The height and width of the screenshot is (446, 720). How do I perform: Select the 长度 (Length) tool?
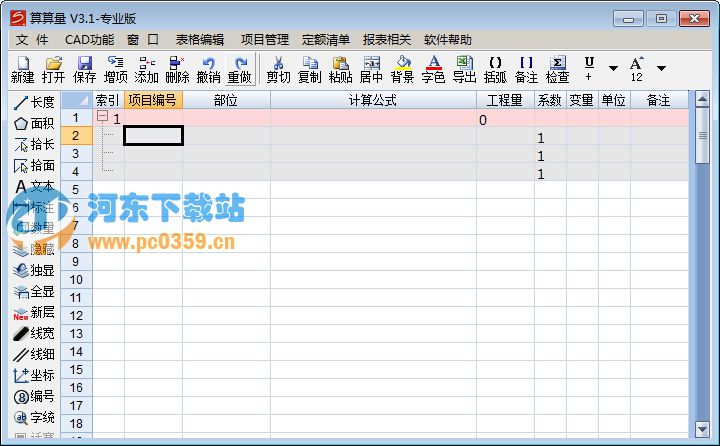coord(34,102)
